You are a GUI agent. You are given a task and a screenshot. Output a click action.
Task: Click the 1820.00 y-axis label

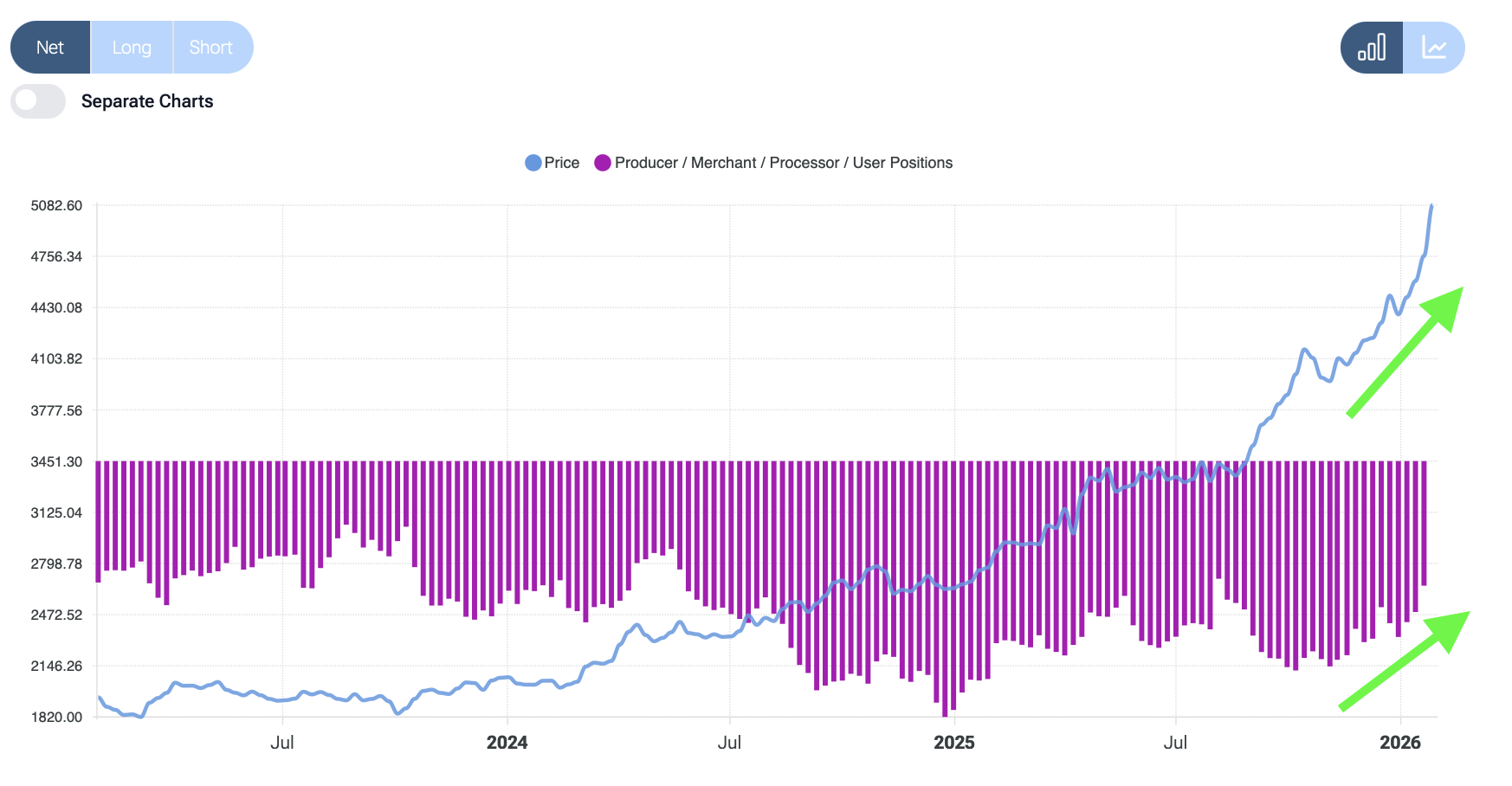point(56,717)
